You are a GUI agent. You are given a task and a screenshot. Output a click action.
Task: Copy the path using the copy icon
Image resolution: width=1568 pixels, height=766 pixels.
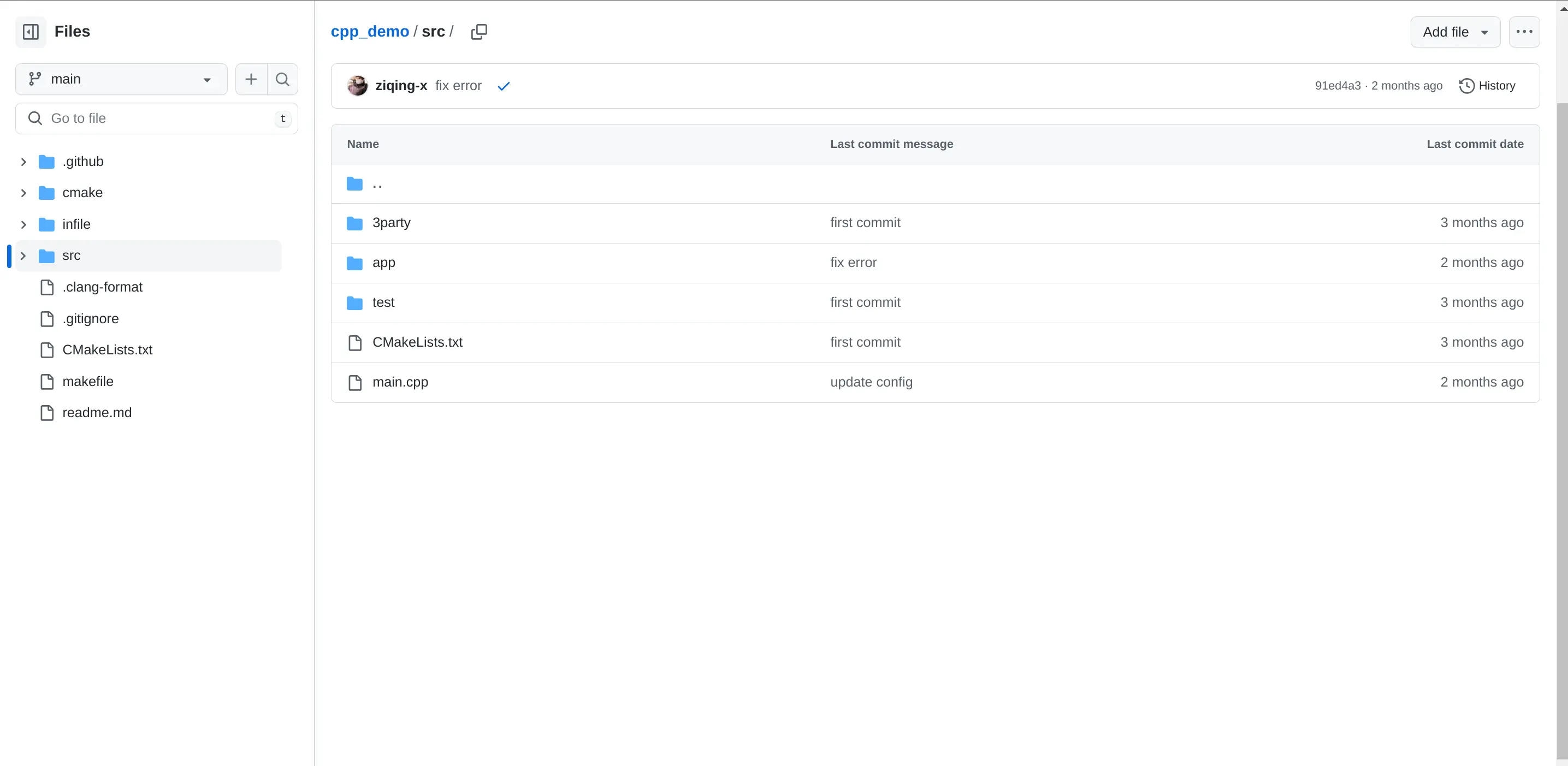[479, 32]
